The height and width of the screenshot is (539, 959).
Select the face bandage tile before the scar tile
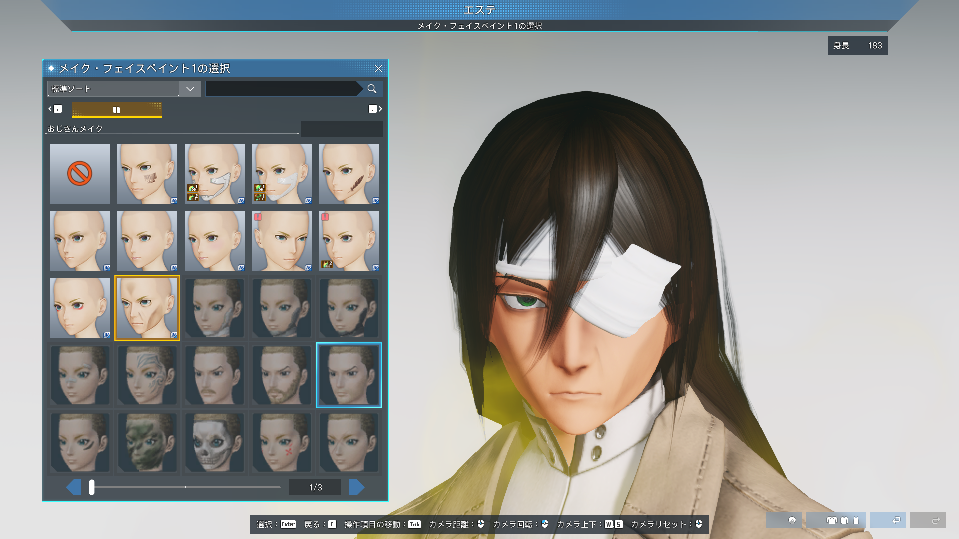[x=281, y=174]
